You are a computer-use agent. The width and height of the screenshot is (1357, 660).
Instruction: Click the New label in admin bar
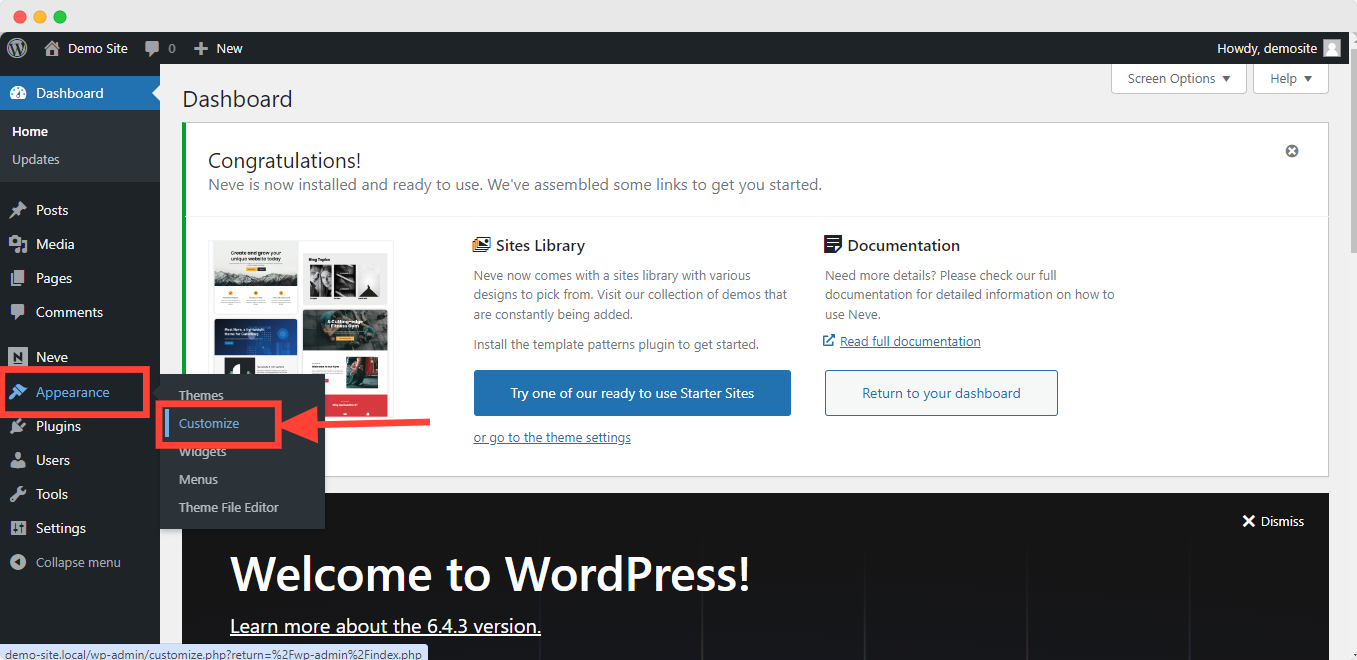229,48
